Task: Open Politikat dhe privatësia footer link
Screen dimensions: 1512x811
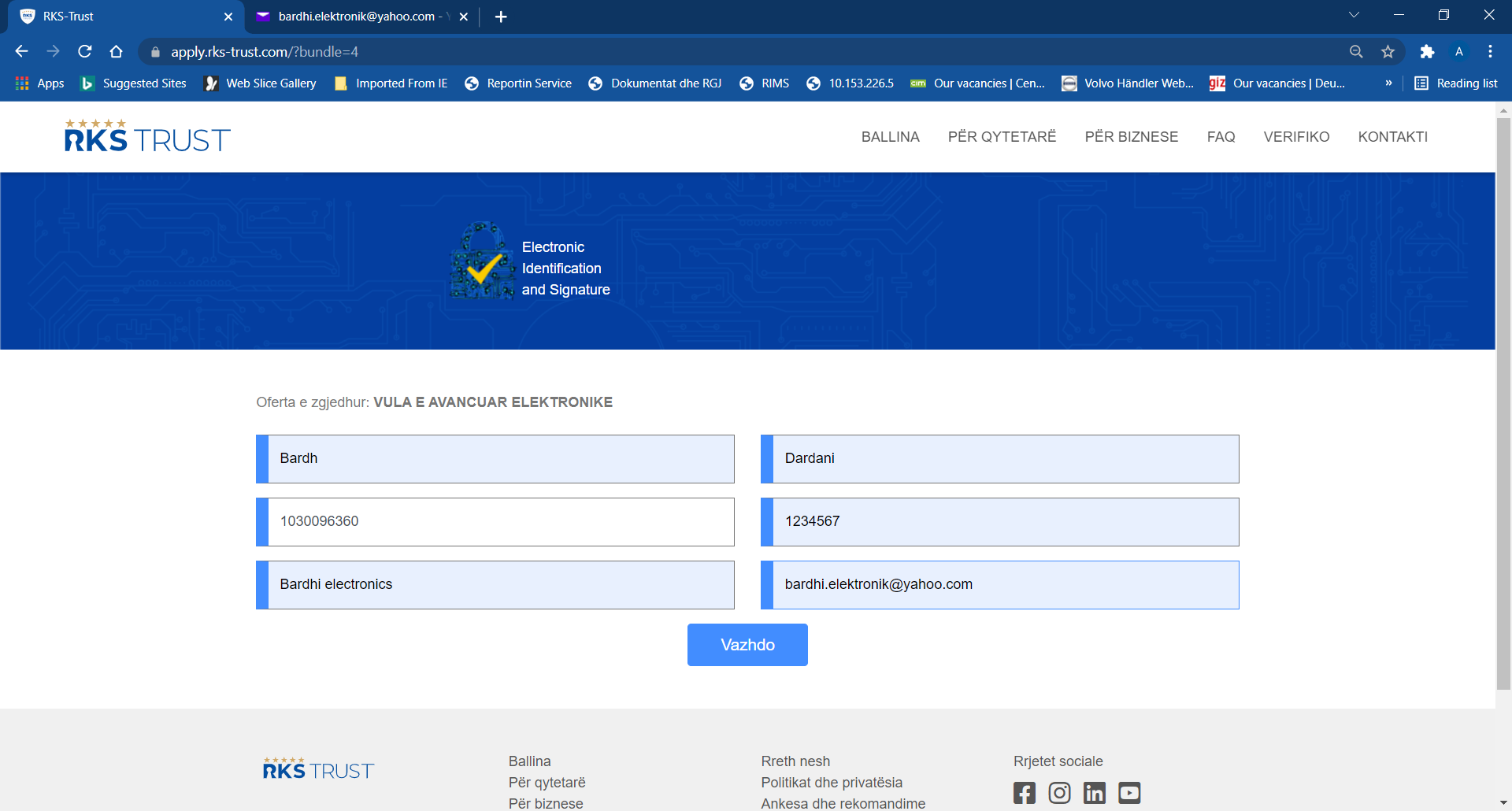Action: (x=832, y=783)
